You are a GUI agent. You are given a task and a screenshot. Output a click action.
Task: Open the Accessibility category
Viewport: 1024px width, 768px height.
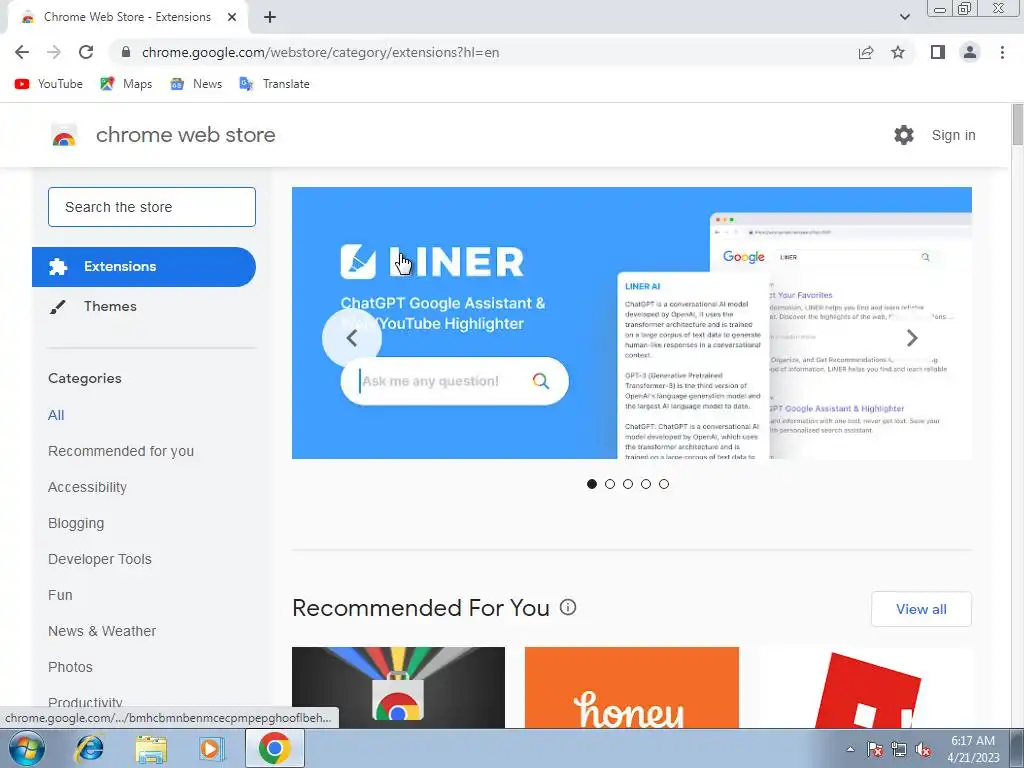88,487
